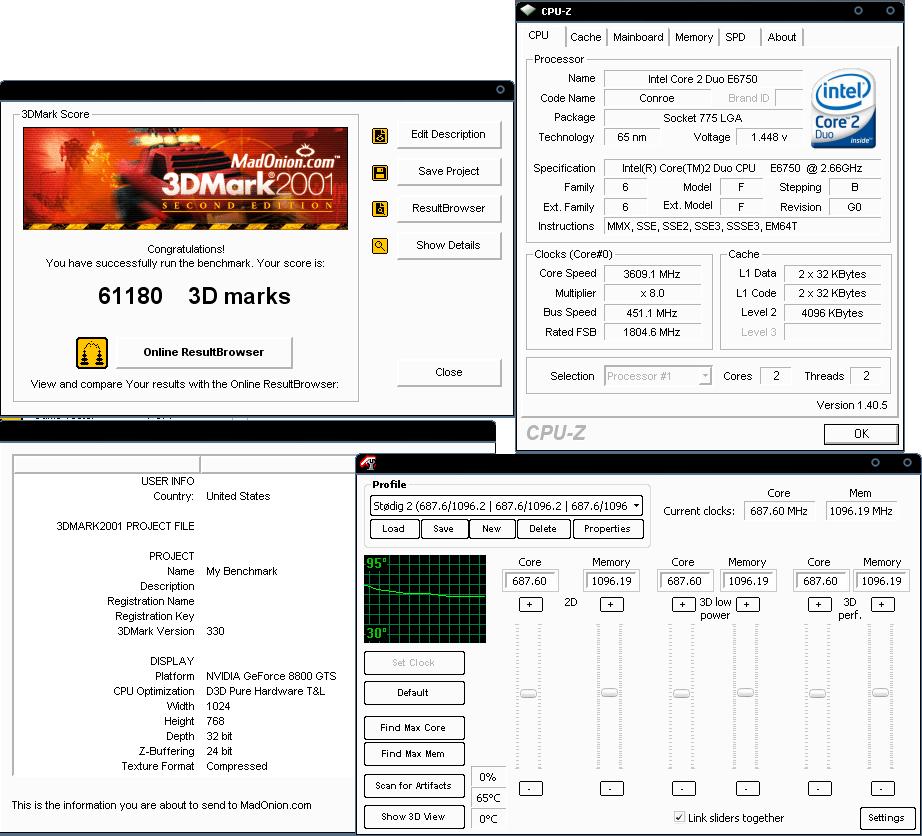Click the 2D core clock field 687.60
The image size is (922, 836).
[530, 581]
